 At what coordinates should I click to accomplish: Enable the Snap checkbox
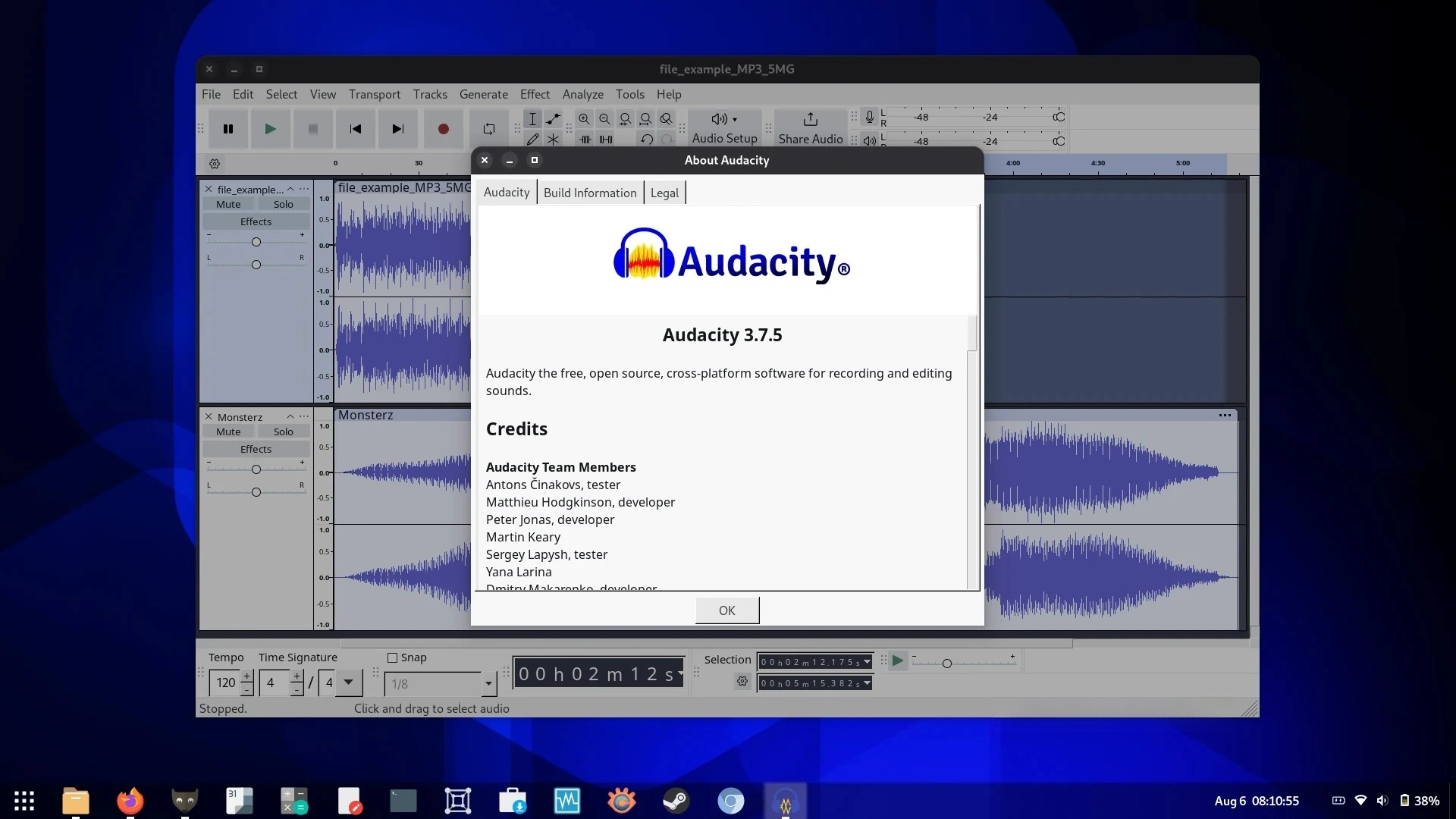393,658
